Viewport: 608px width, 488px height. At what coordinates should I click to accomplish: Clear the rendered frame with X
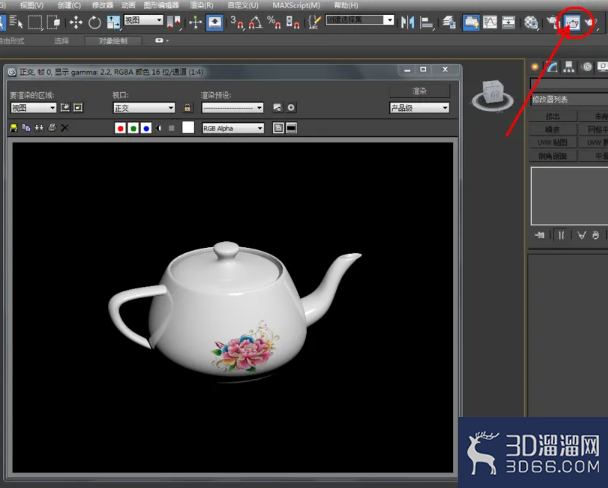pyautogui.click(x=65, y=128)
